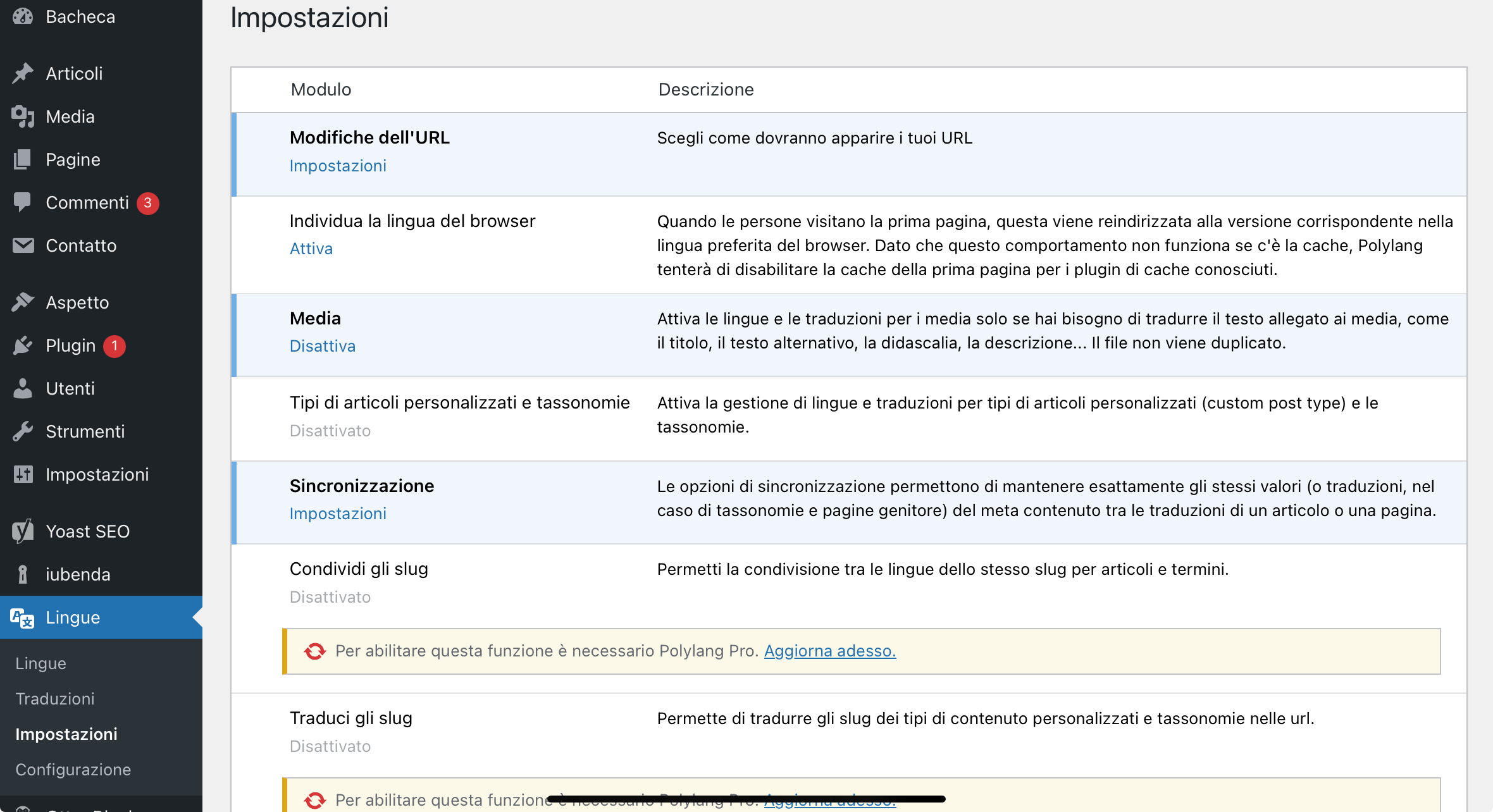Click the Utenti user icon
The height and width of the screenshot is (812, 1493).
coord(23,388)
